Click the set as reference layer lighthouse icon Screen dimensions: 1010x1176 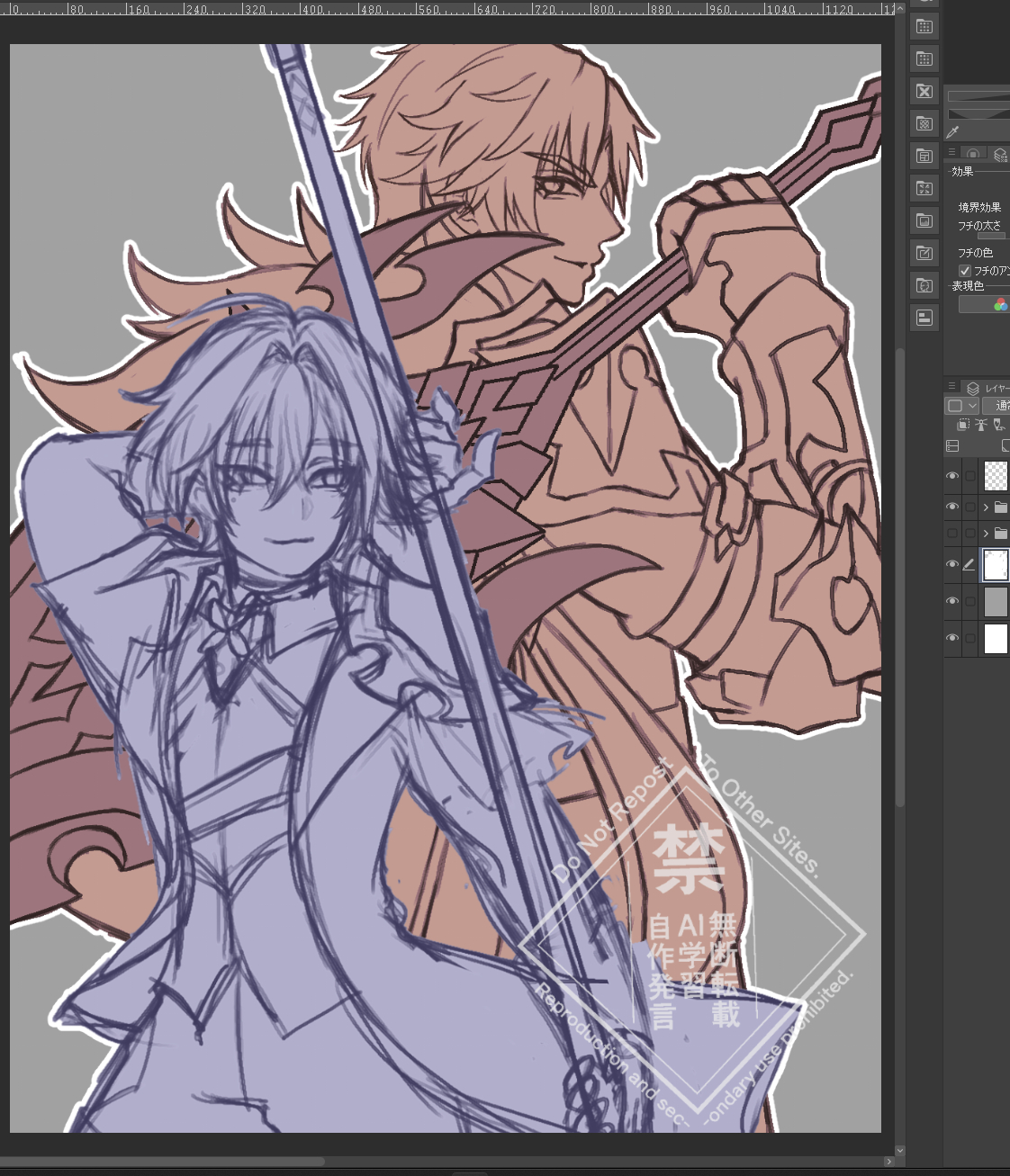pos(981,425)
